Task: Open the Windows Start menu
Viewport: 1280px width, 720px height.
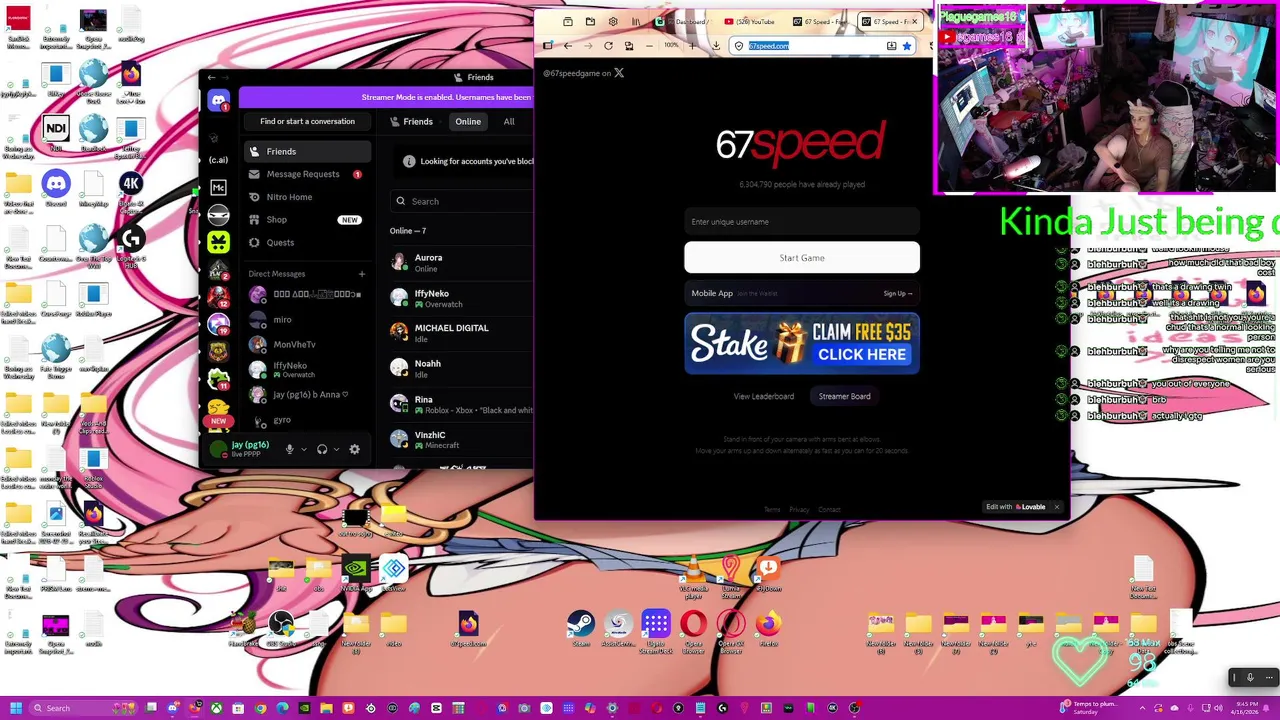Action: (x=15, y=708)
